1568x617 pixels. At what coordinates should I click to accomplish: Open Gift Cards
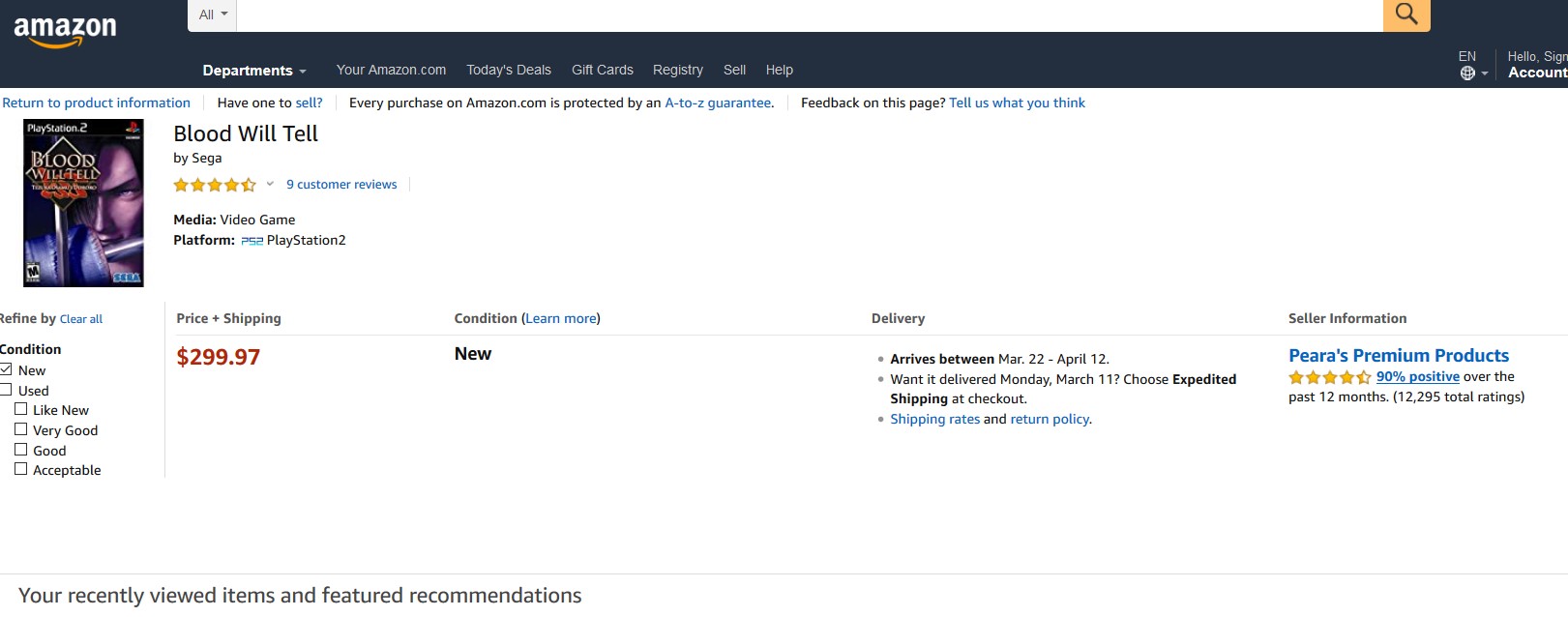point(603,70)
